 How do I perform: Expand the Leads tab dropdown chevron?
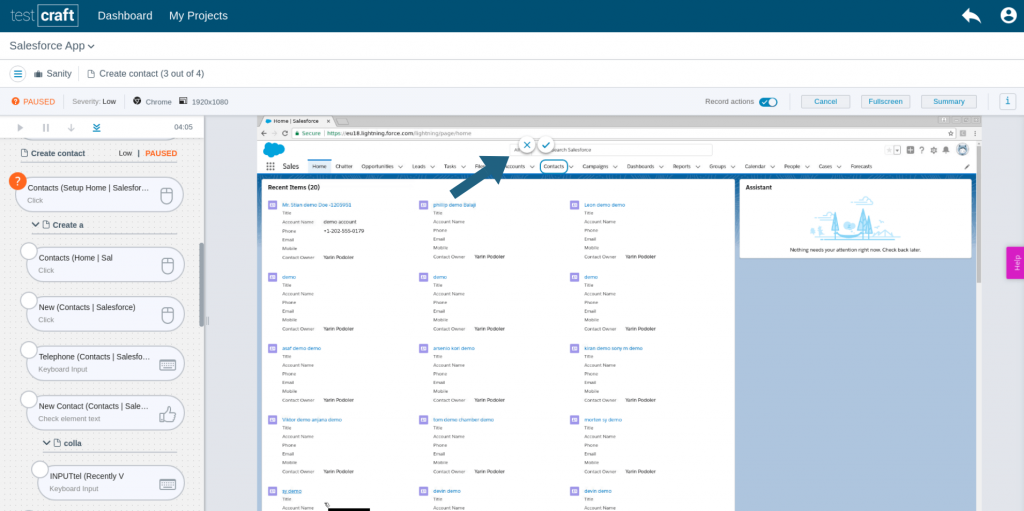coord(433,167)
